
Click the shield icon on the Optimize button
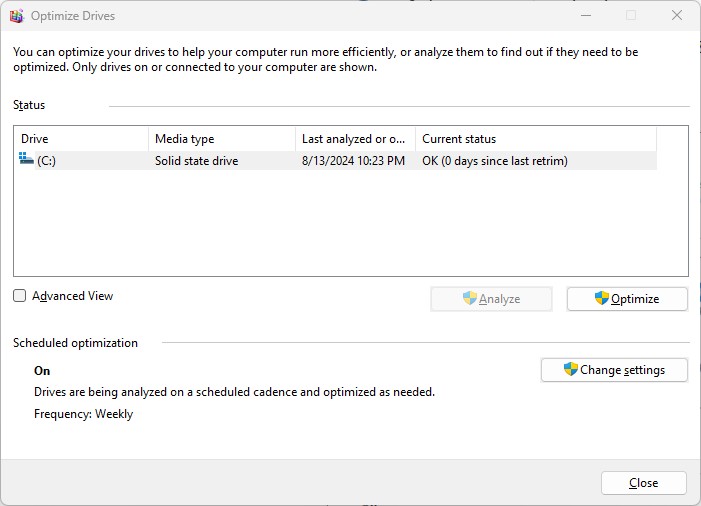tap(601, 298)
